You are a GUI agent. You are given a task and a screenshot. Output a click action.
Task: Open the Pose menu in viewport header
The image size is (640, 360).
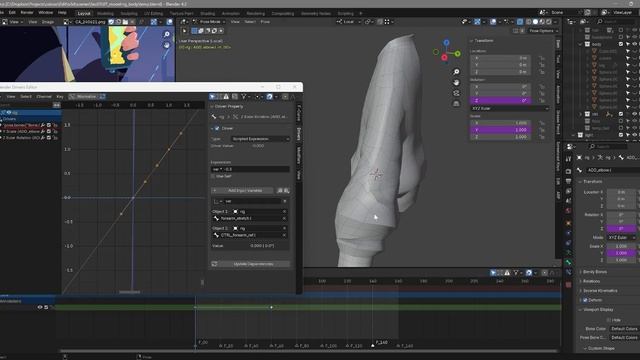click(265, 22)
